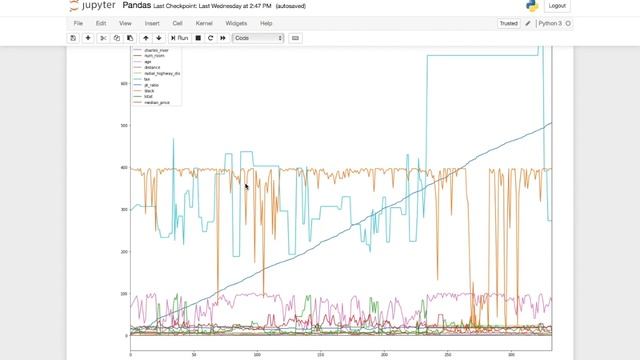The height and width of the screenshot is (360, 640).
Task: Open the View menu
Action: (x=125, y=23)
